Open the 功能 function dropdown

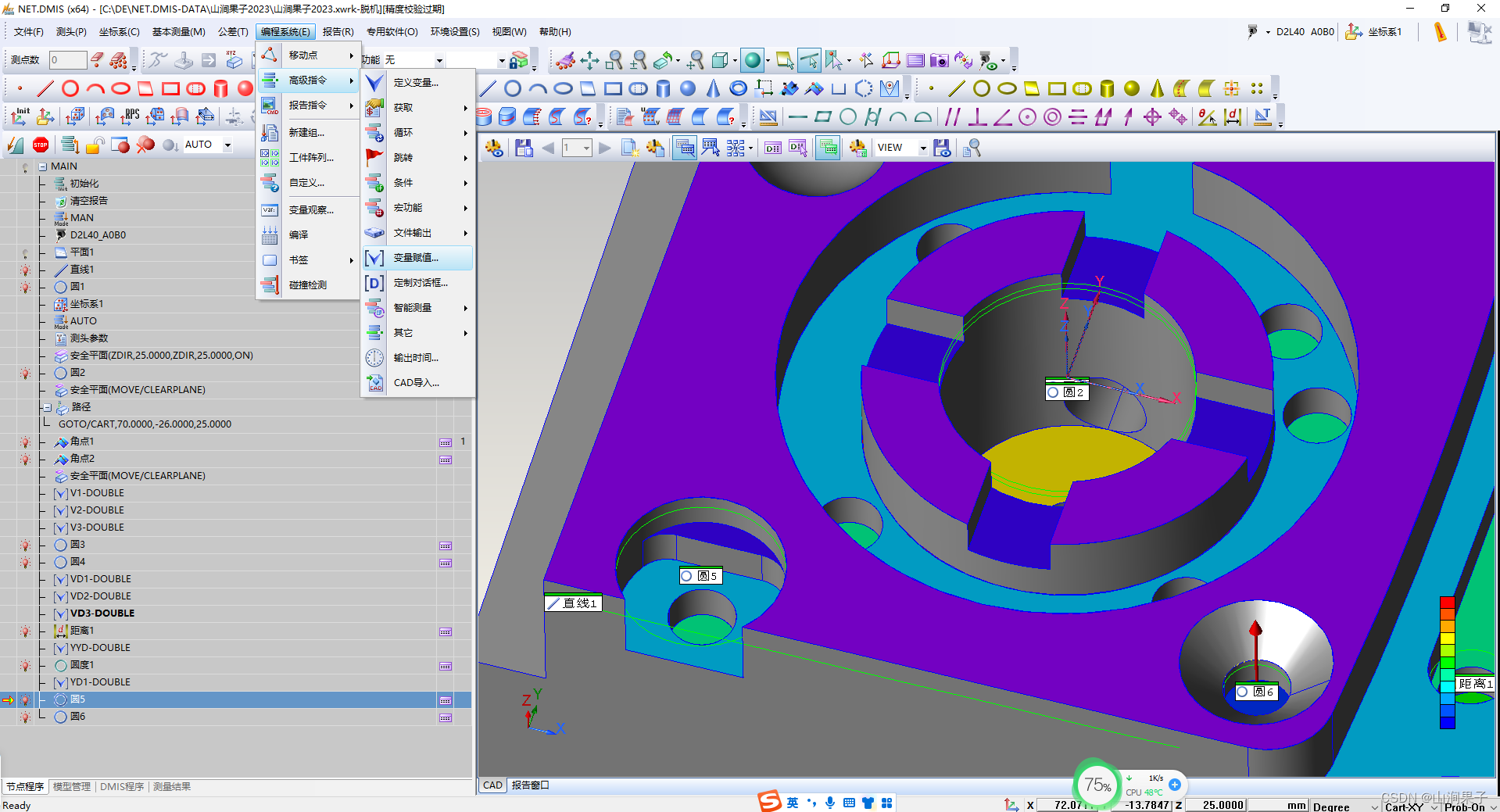[x=439, y=60]
